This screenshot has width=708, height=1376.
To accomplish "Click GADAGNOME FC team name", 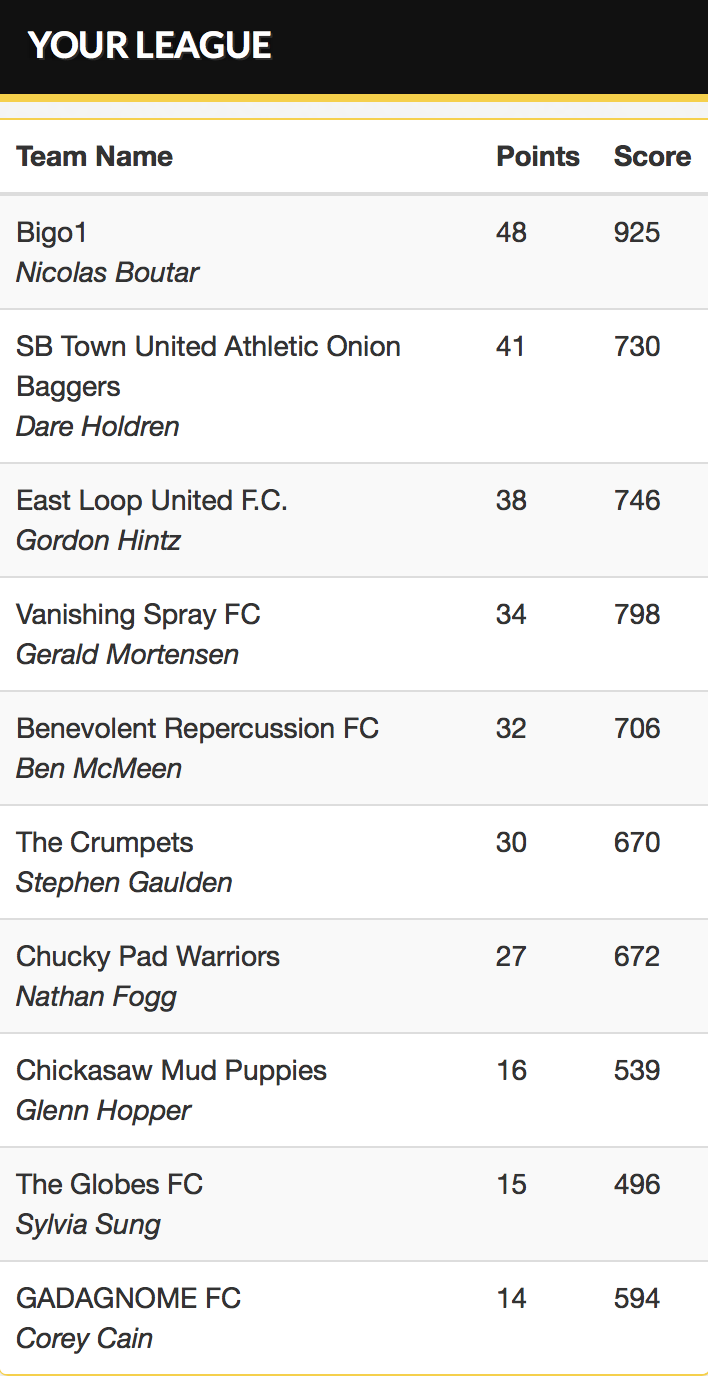I will point(128,1298).
